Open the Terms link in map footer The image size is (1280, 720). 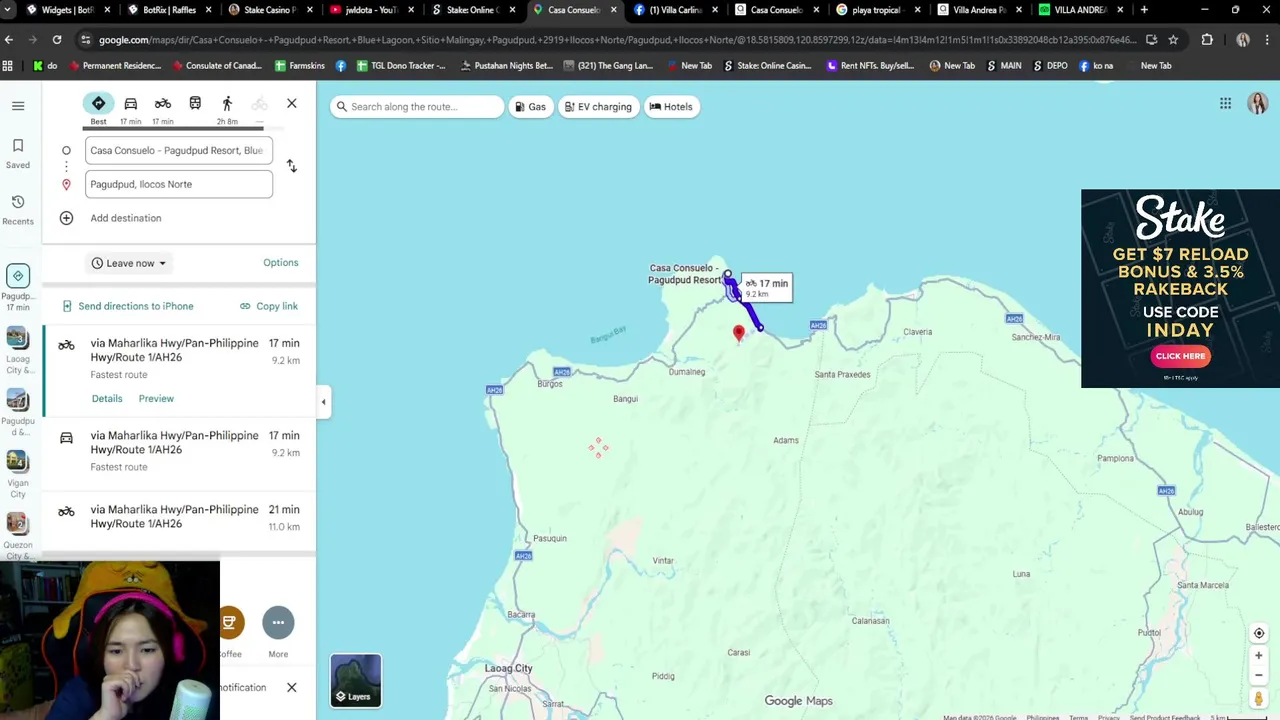pos(1078,717)
